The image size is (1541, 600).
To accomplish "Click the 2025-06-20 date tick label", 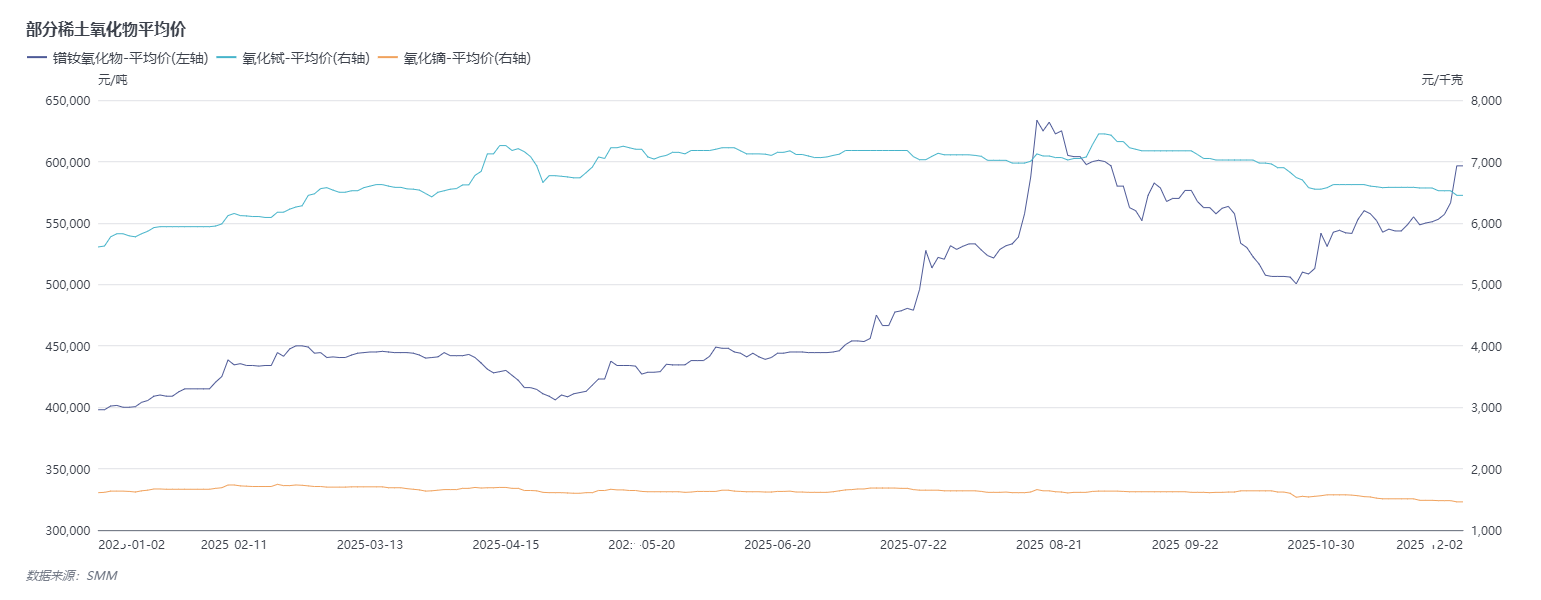I will coord(777,545).
